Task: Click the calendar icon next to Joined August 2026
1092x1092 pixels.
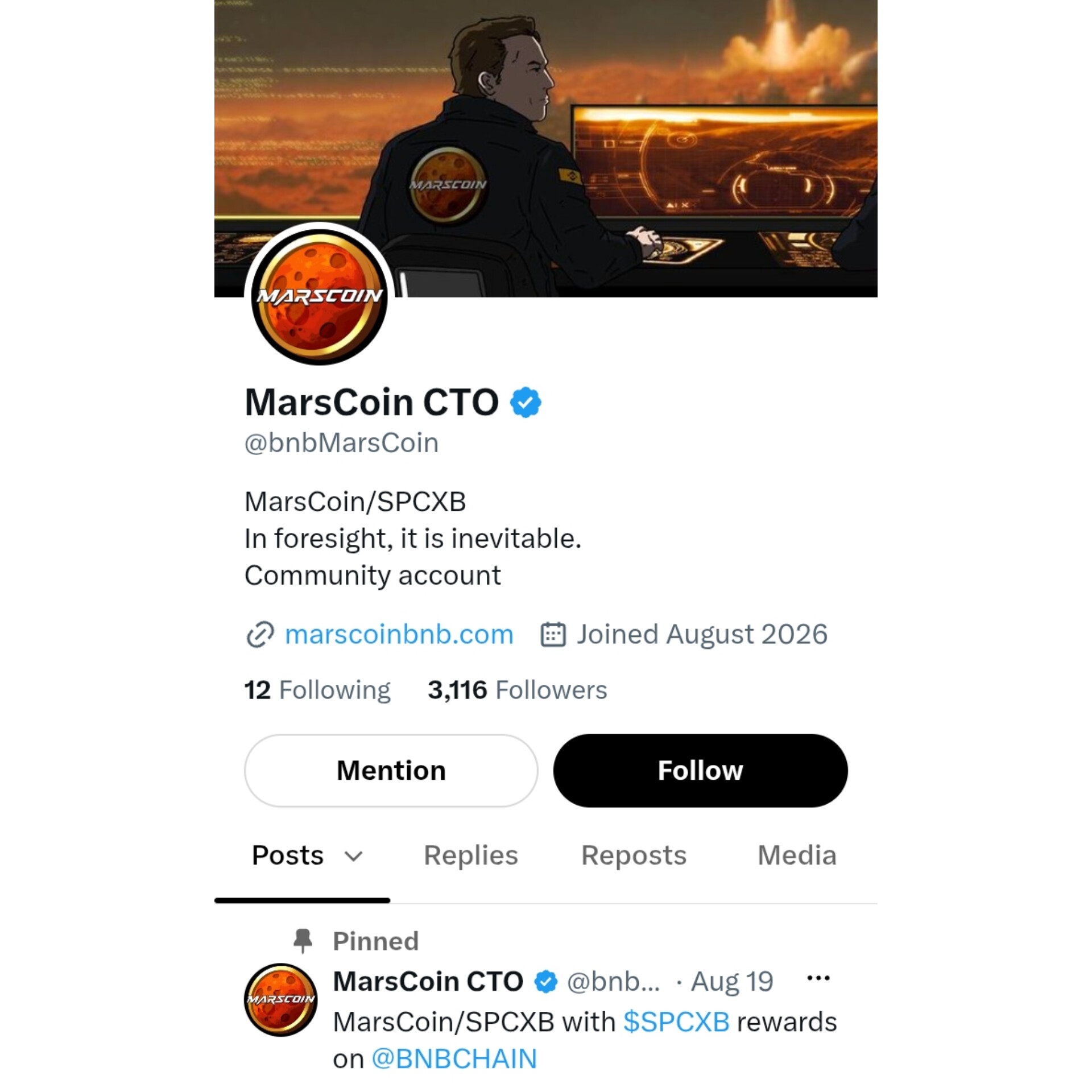Action: 552,634
